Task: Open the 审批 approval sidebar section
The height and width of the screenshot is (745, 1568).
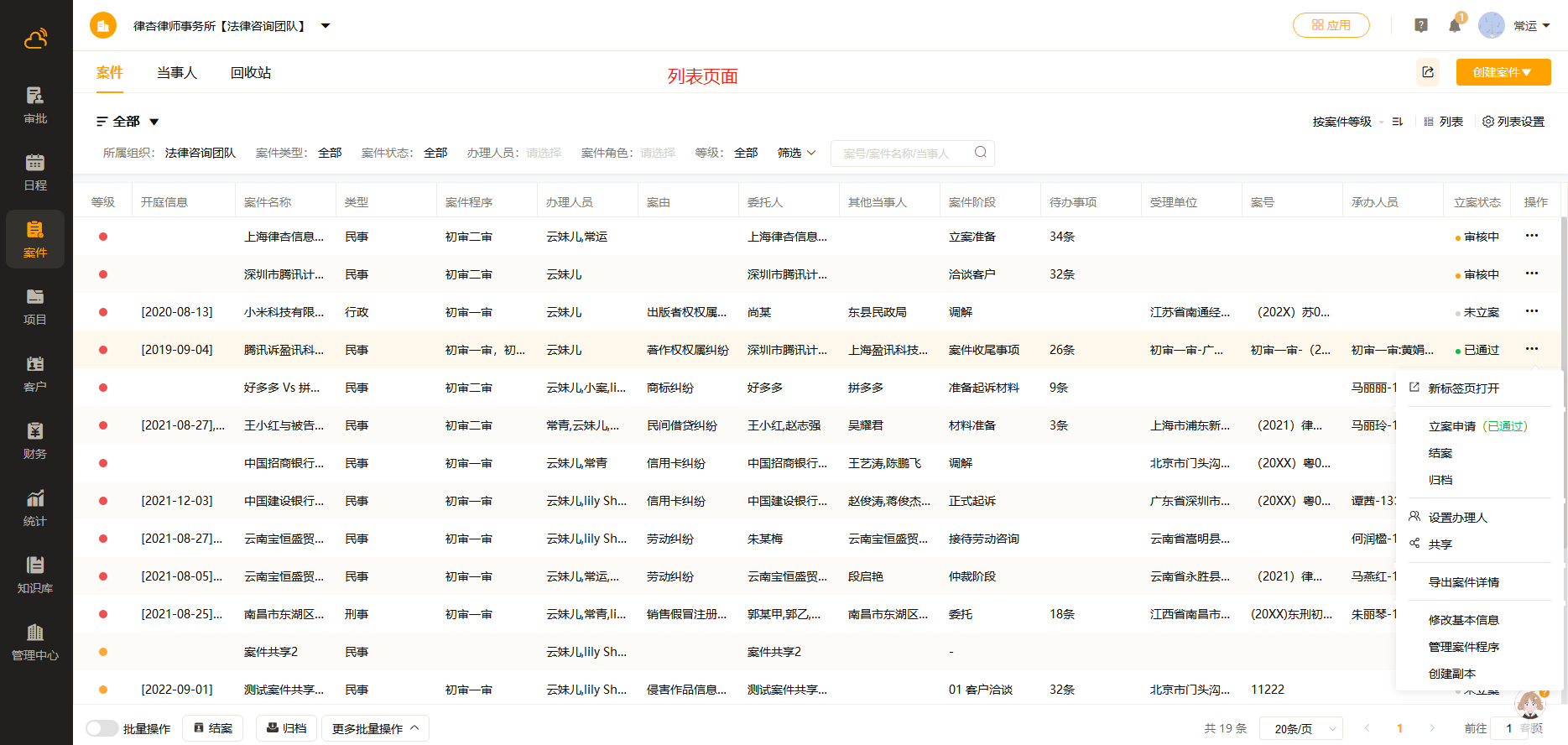Action: click(35, 106)
